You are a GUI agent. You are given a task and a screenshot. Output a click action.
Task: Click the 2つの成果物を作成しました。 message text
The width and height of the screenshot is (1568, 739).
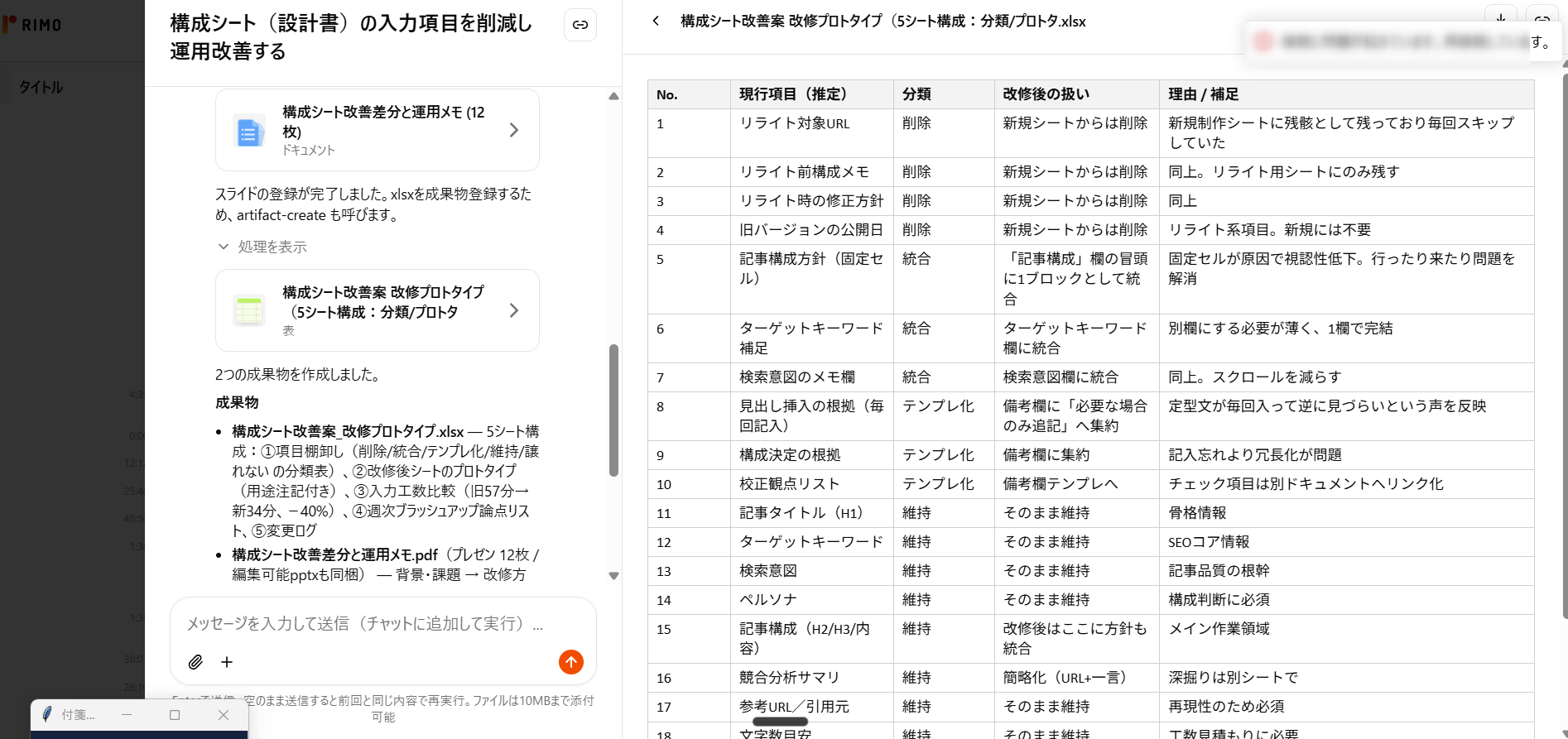tap(298, 375)
